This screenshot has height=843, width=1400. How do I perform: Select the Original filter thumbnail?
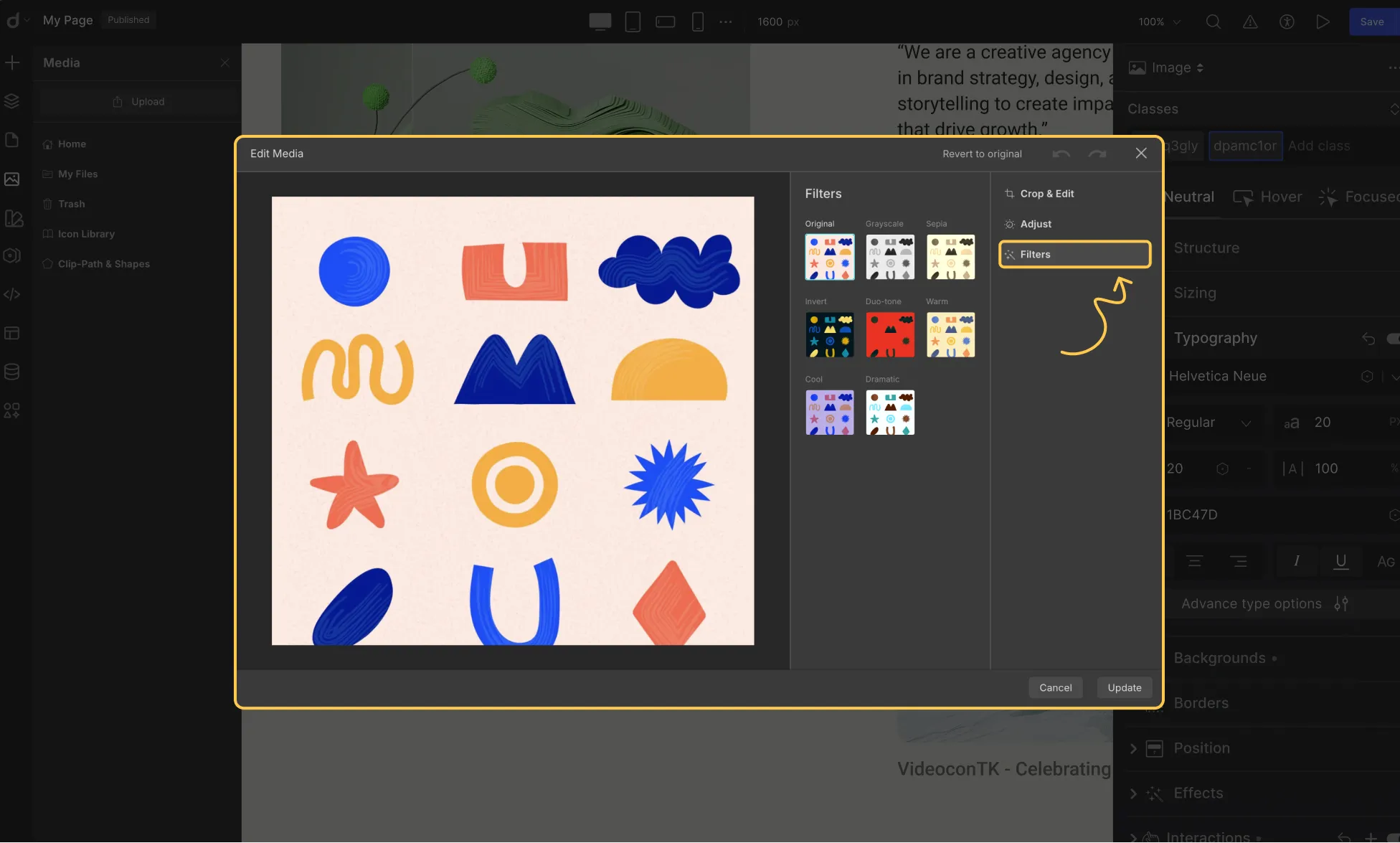tap(830, 257)
